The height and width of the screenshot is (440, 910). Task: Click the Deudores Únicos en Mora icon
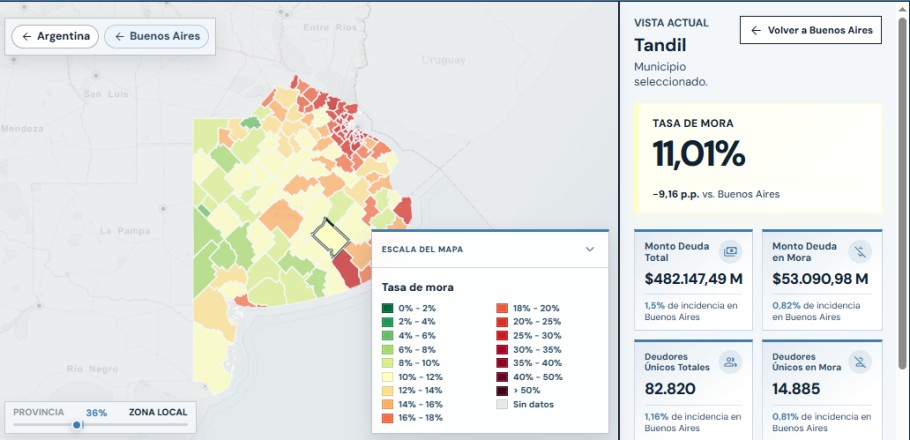pyautogui.click(x=860, y=362)
